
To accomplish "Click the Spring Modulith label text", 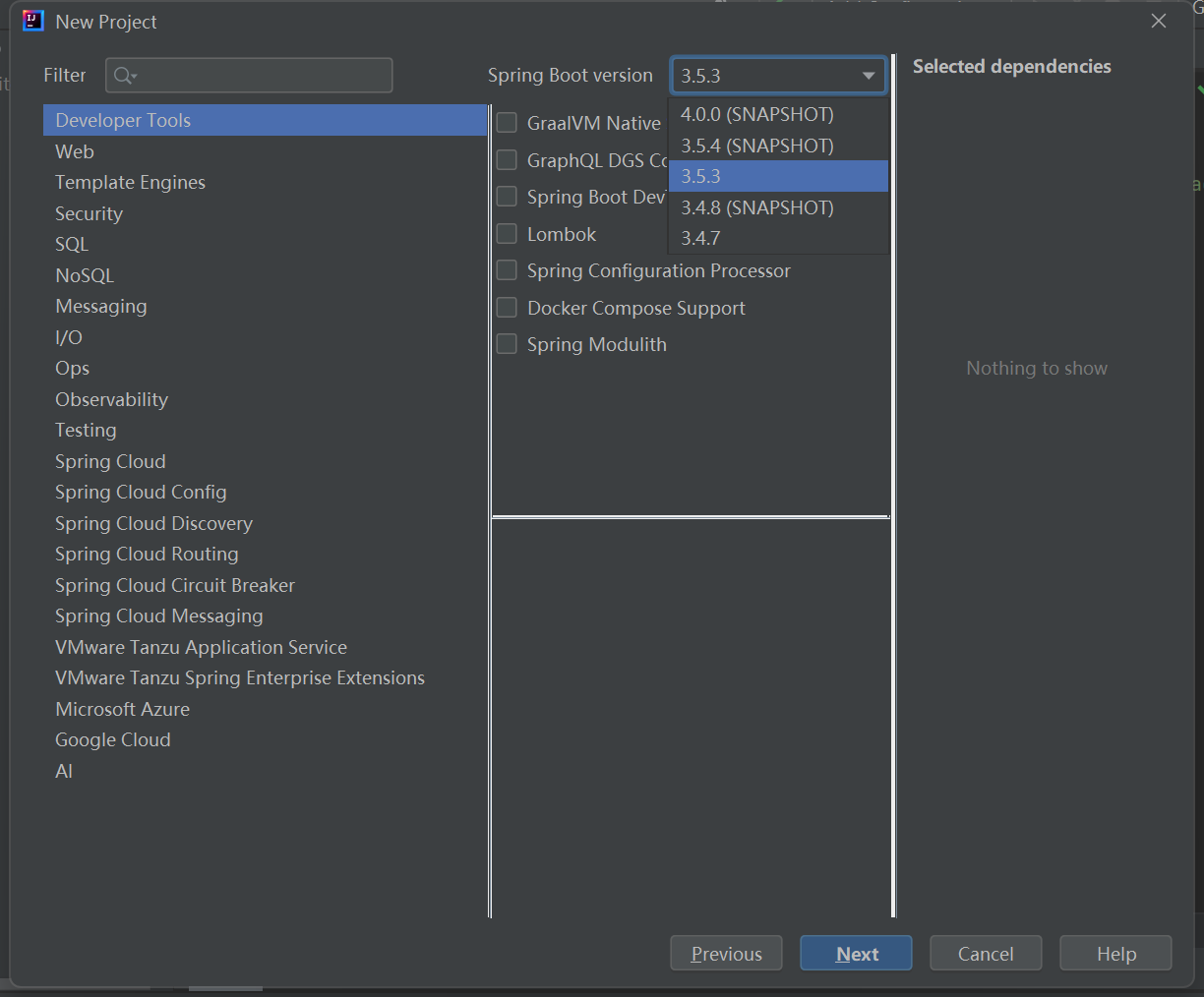I will tap(597, 344).
